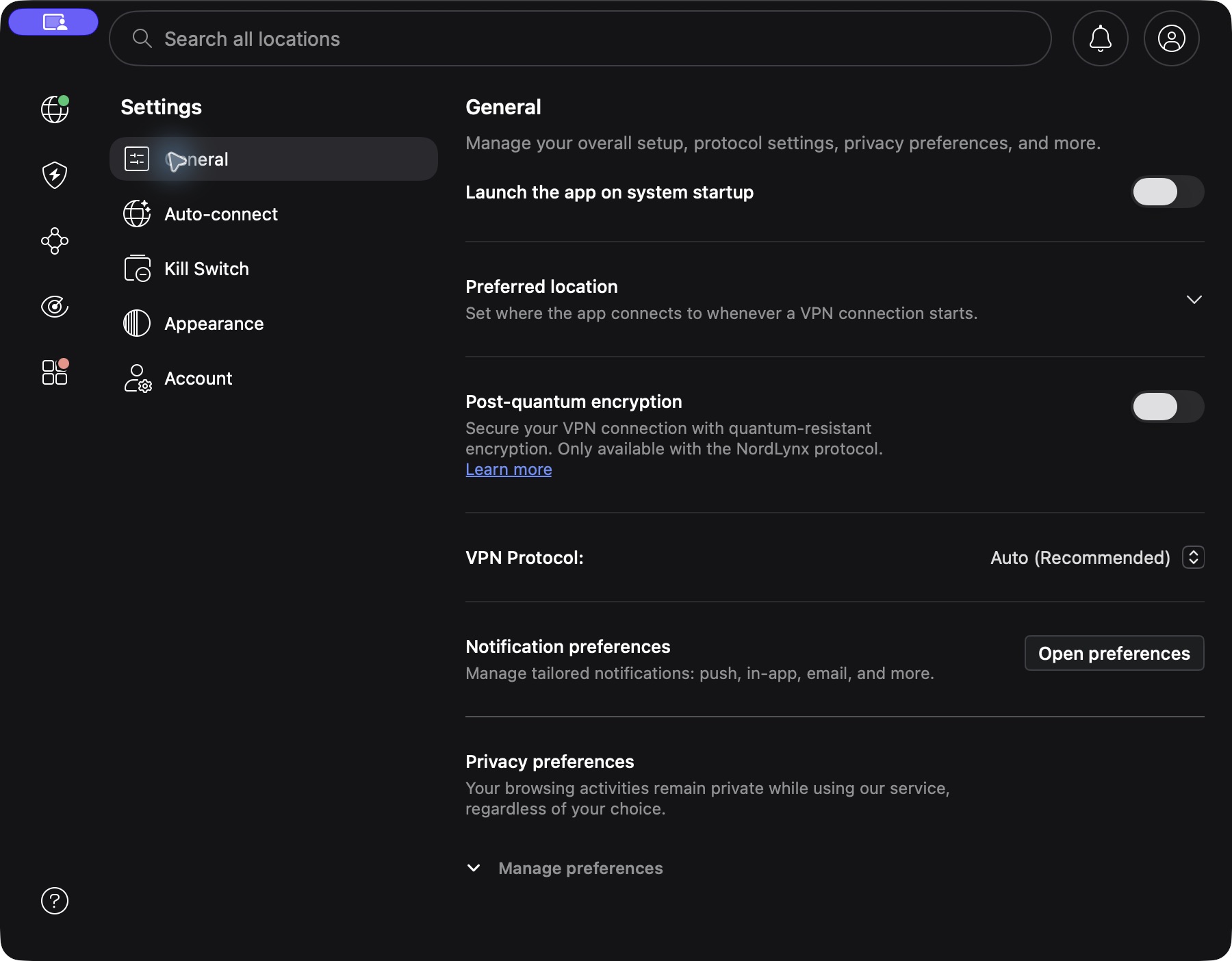Image resolution: width=1232 pixels, height=961 pixels.
Task: Go to Appearance settings
Action: click(x=274, y=323)
